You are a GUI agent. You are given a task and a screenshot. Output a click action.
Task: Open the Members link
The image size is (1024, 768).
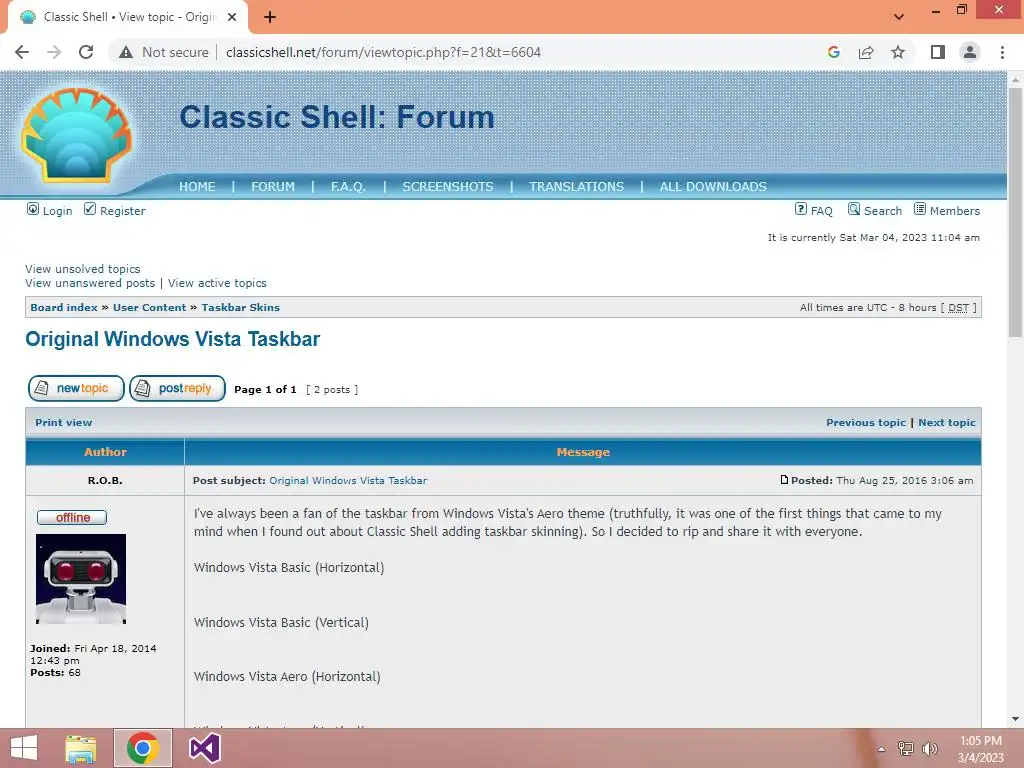click(954, 211)
